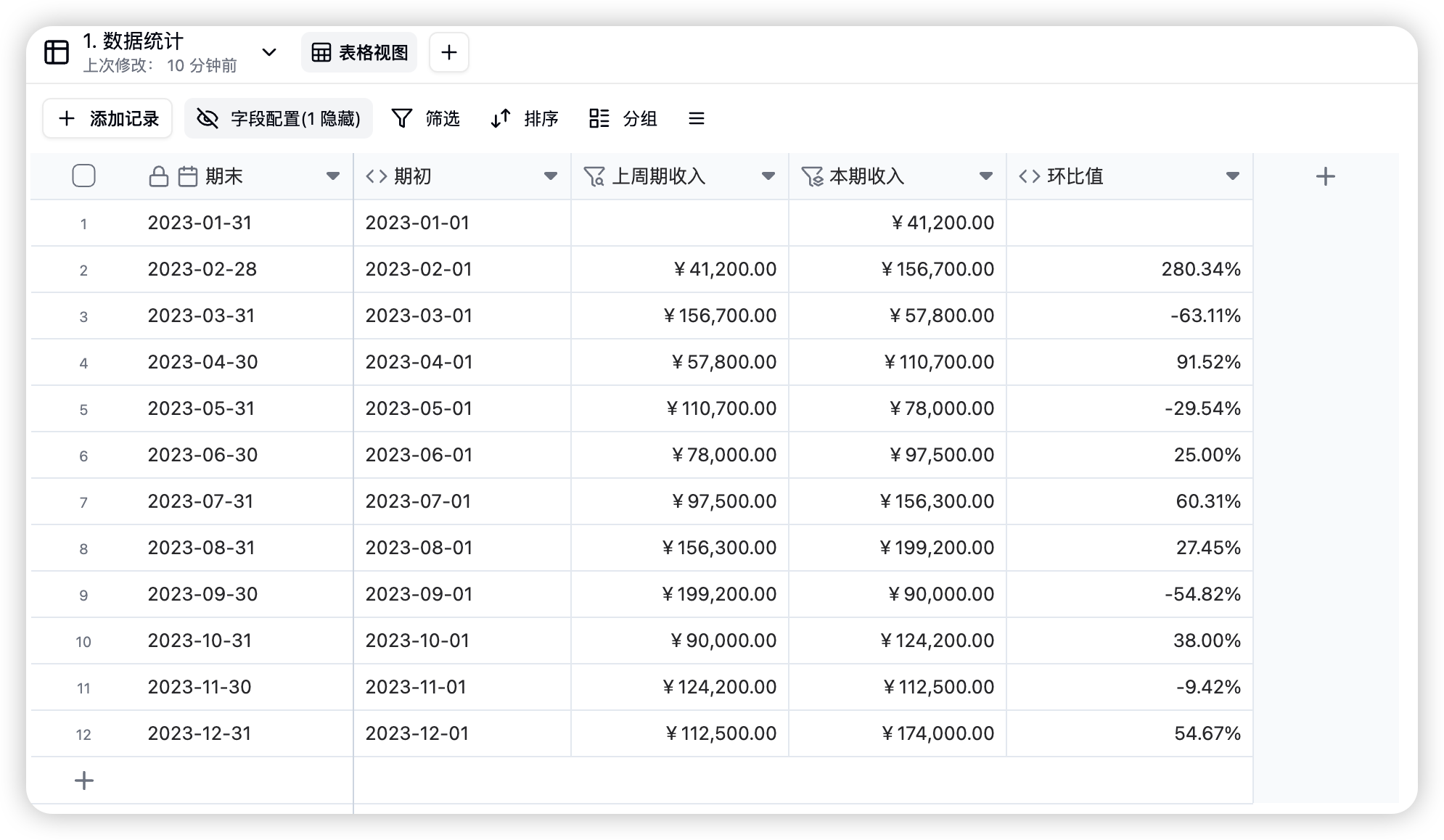This screenshot has width=1444, height=840.
Task: Add a new view with the plus tab
Action: pyautogui.click(x=448, y=52)
